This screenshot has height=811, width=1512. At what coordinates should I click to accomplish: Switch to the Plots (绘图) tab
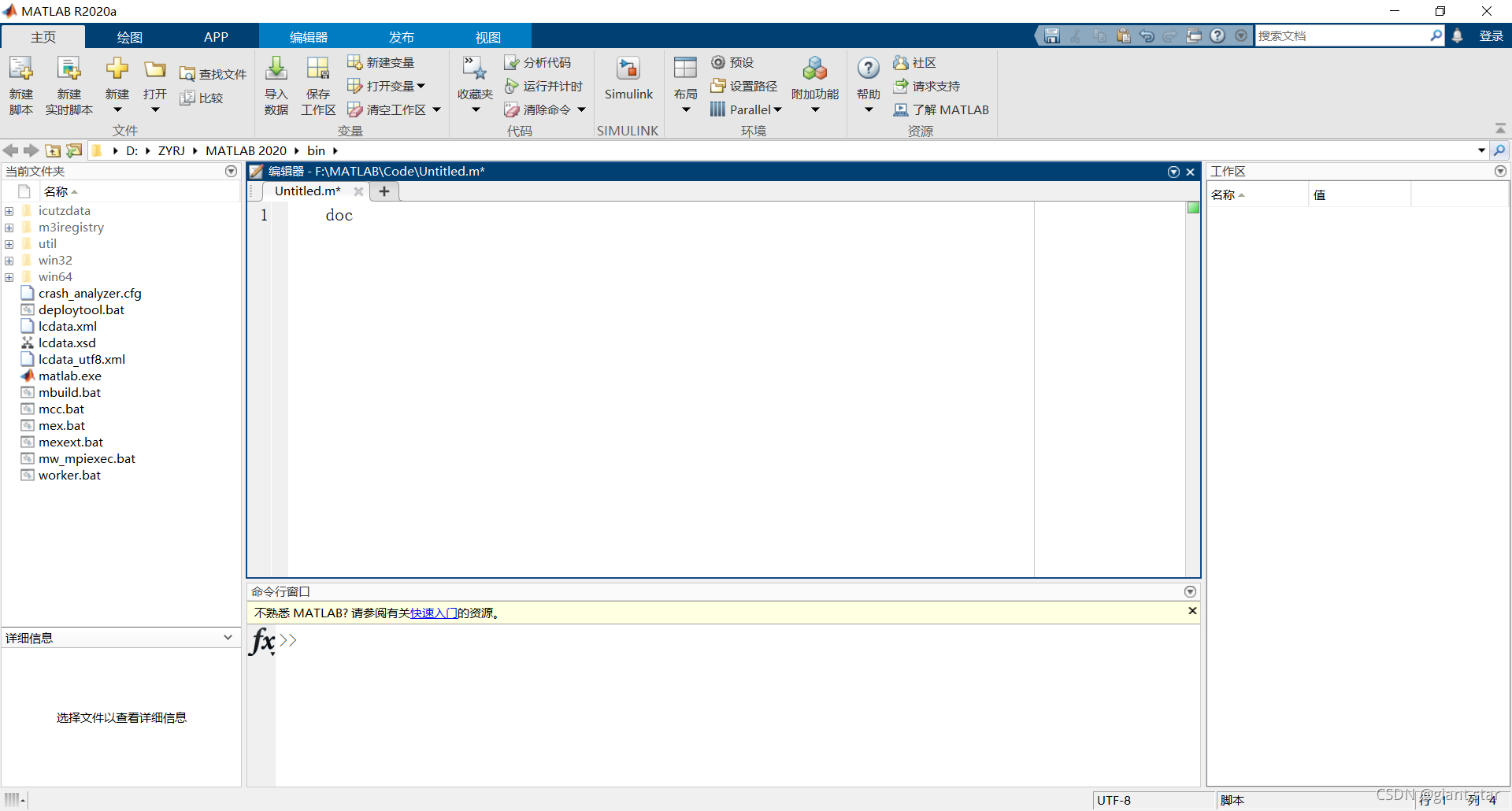point(129,37)
